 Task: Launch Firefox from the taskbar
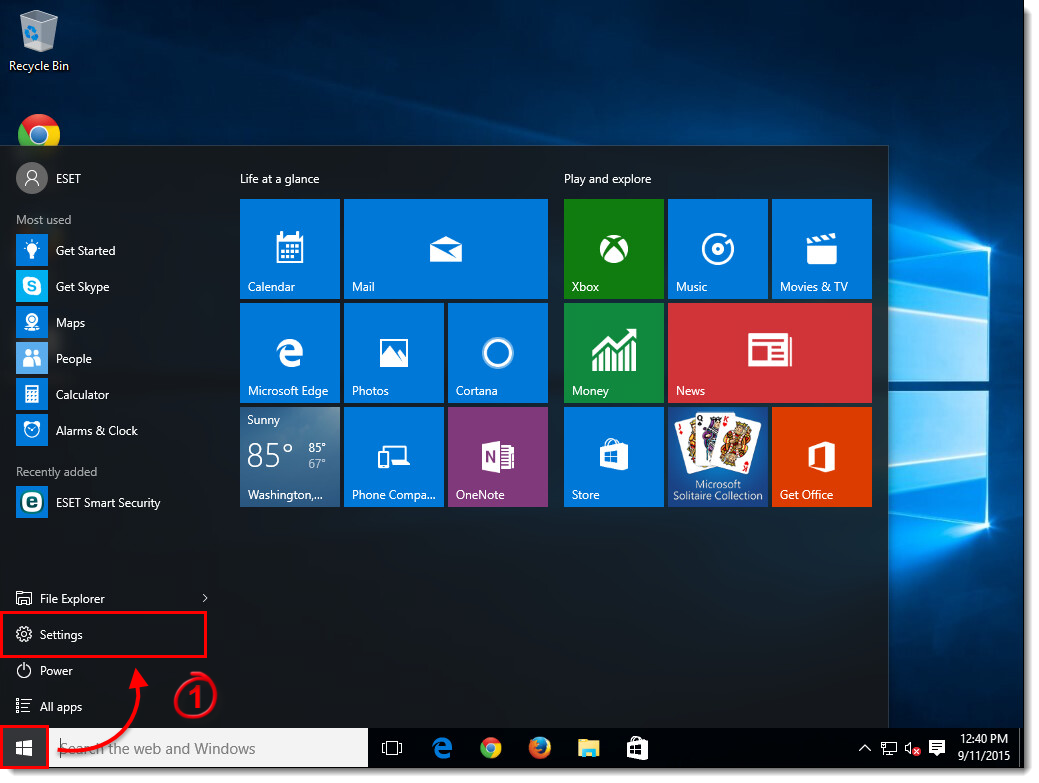coord(539,748)
